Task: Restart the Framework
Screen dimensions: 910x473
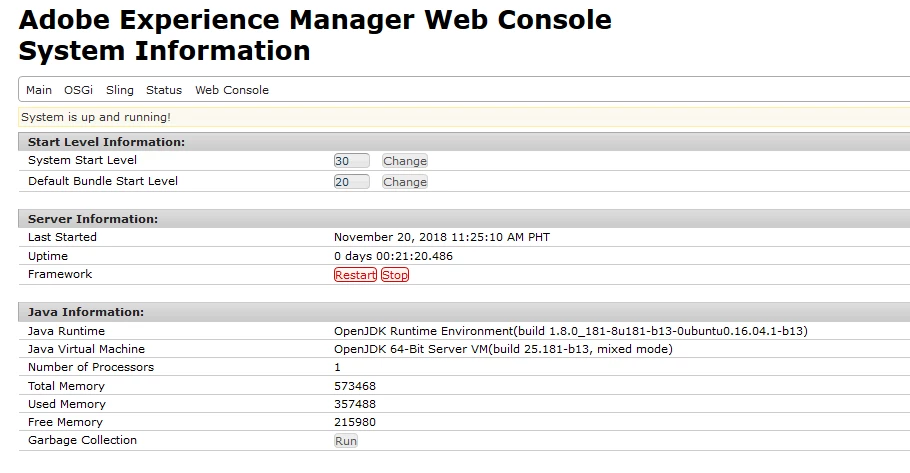Action: (x=355, y=275)
